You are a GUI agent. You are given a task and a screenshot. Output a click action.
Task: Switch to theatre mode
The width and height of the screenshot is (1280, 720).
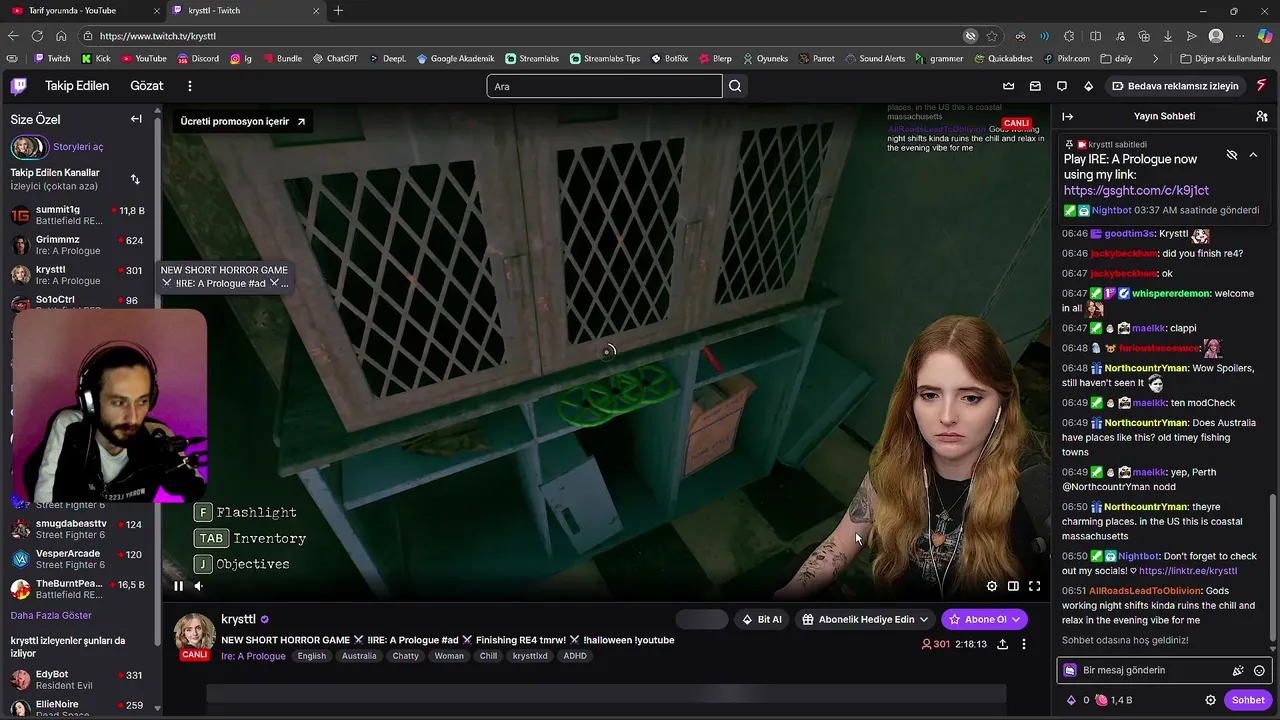pyautogui.click(x=1013, y=586)
